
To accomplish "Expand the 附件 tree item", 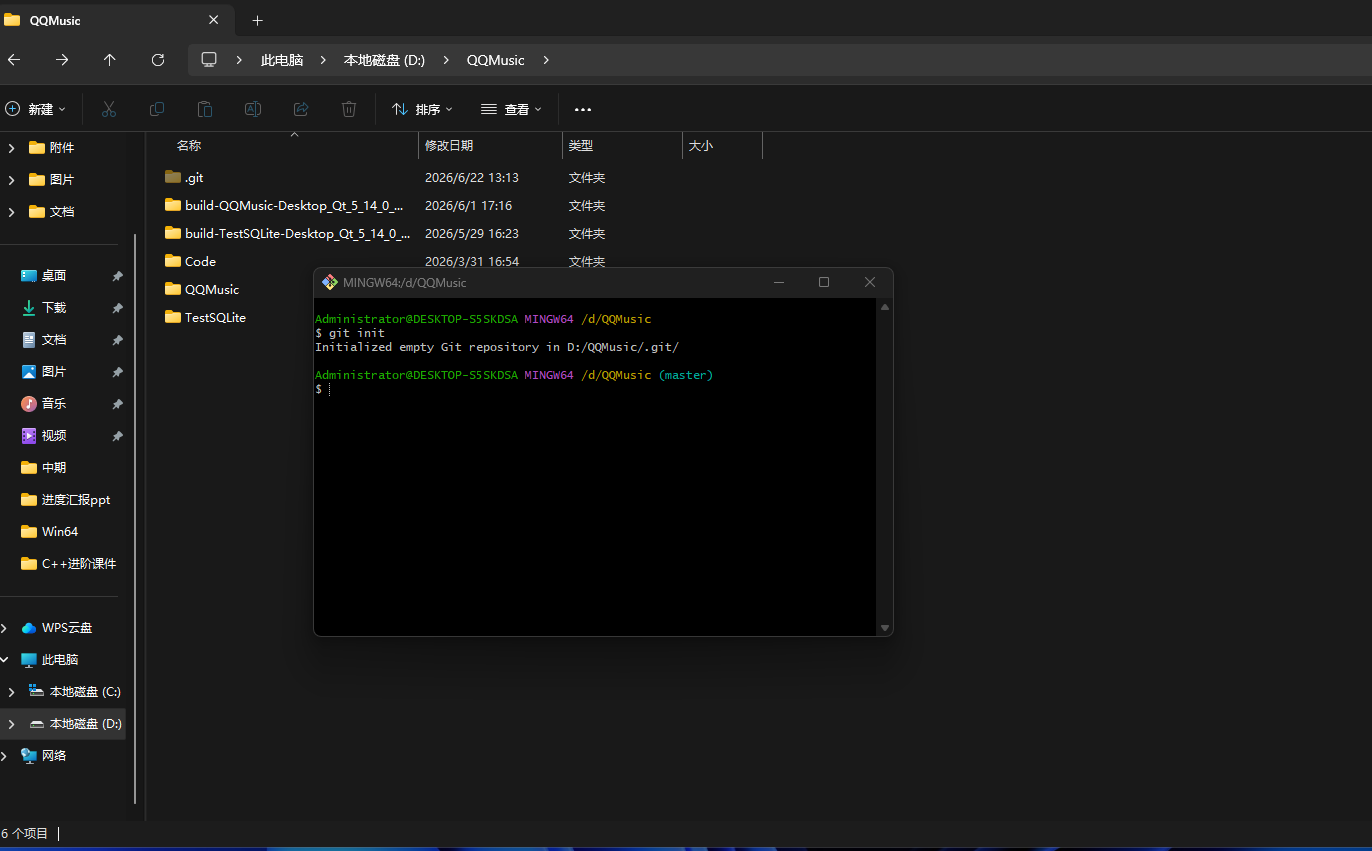I will click(11, 148).
